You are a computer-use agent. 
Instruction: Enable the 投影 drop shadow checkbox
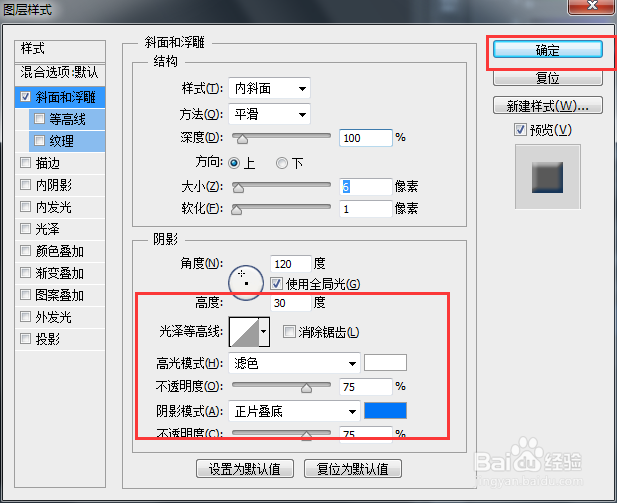[26, 338]
